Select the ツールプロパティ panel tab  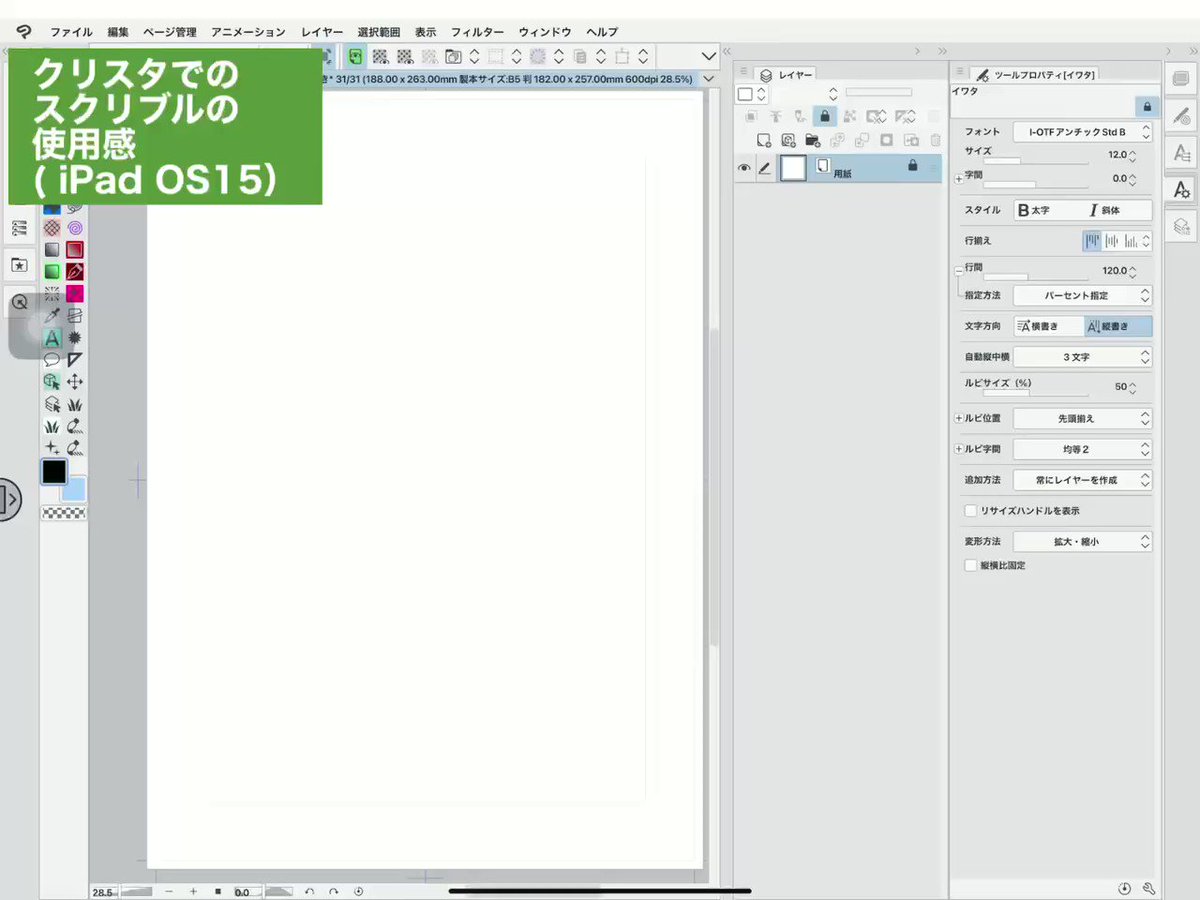[x=1035, y=74]
